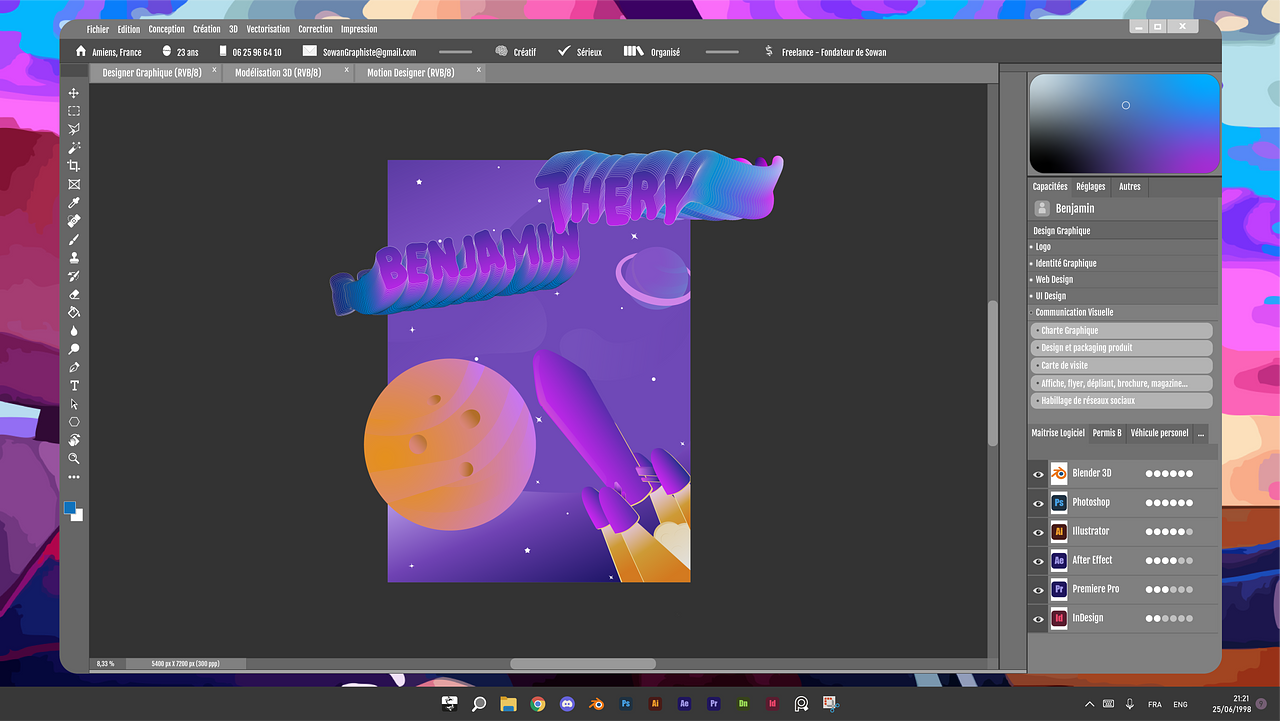
Task: Select the Brush tool
Action: (x=74, y=240)
